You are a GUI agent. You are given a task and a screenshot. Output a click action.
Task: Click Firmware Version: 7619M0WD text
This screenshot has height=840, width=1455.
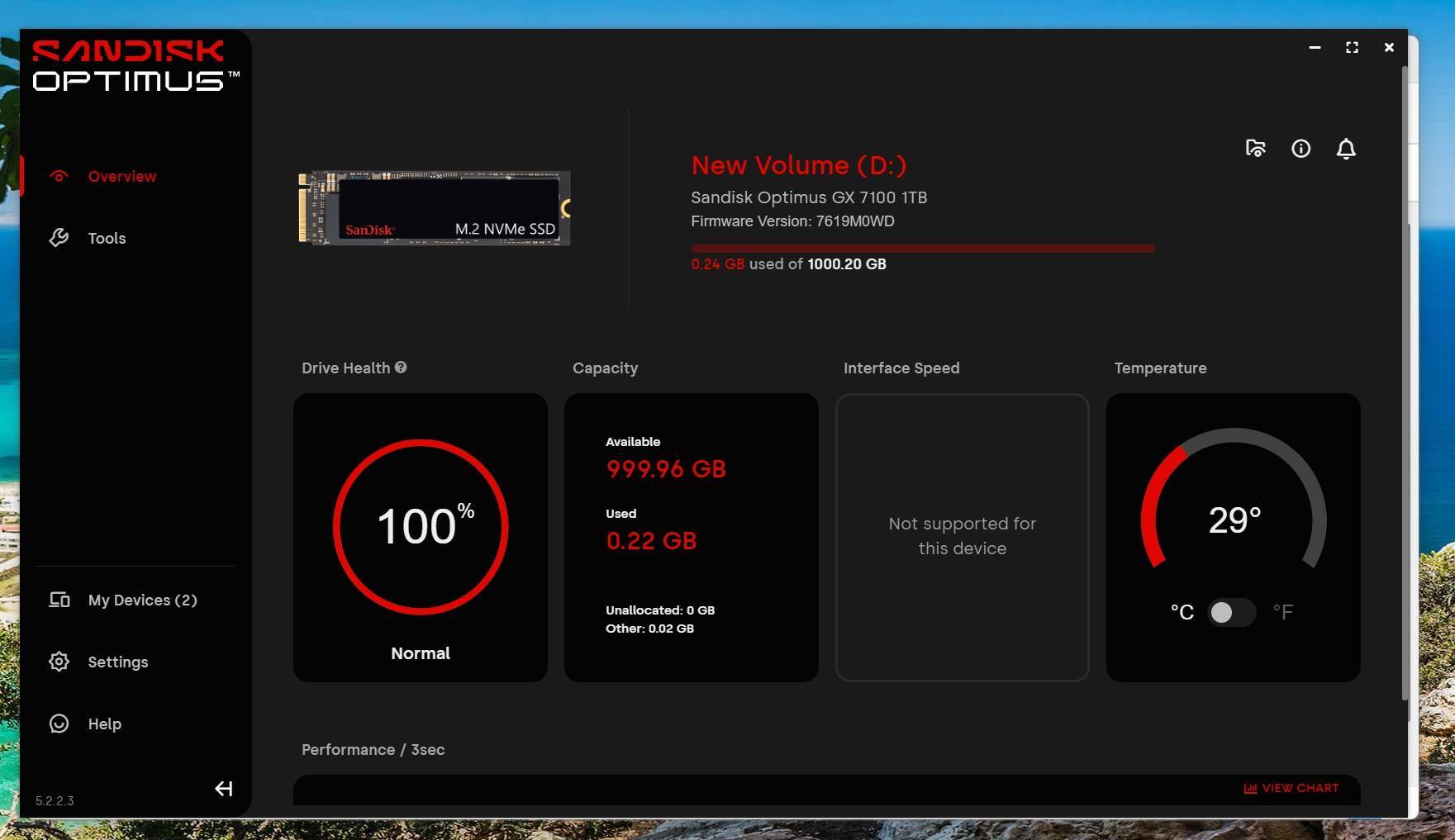[792, 221]
